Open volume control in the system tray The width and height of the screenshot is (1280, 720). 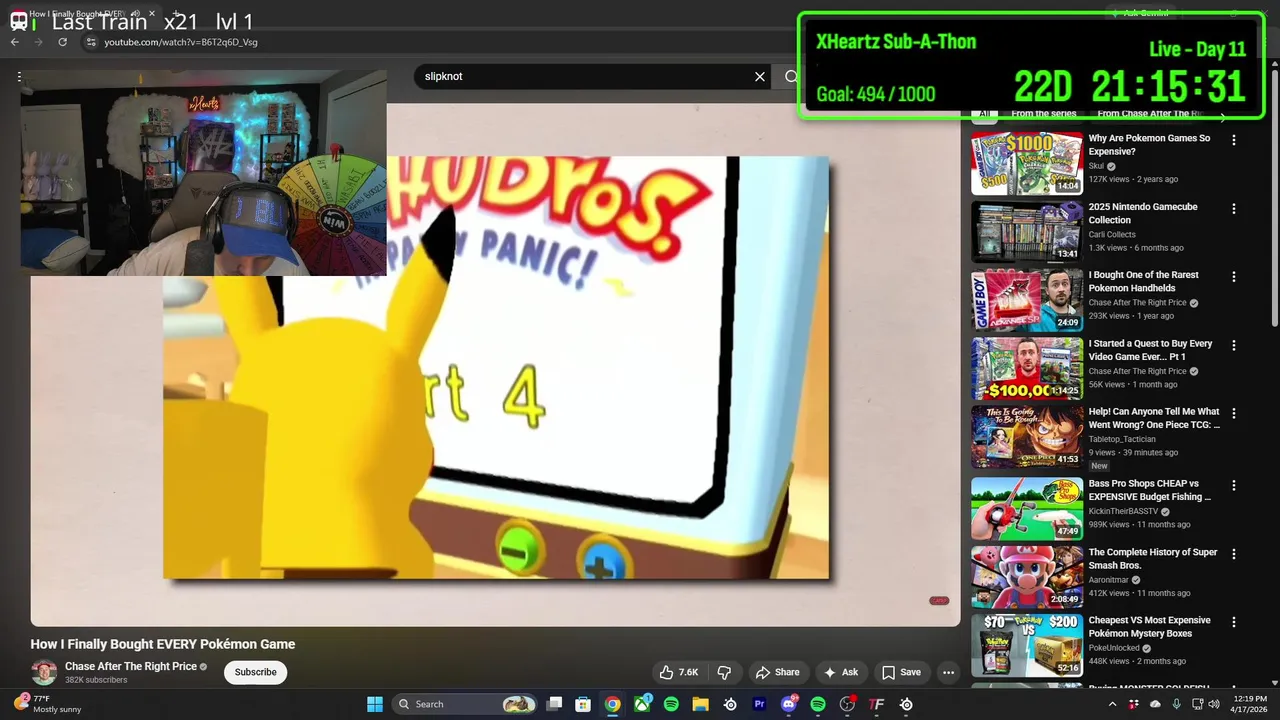(x=1214, y=704)
